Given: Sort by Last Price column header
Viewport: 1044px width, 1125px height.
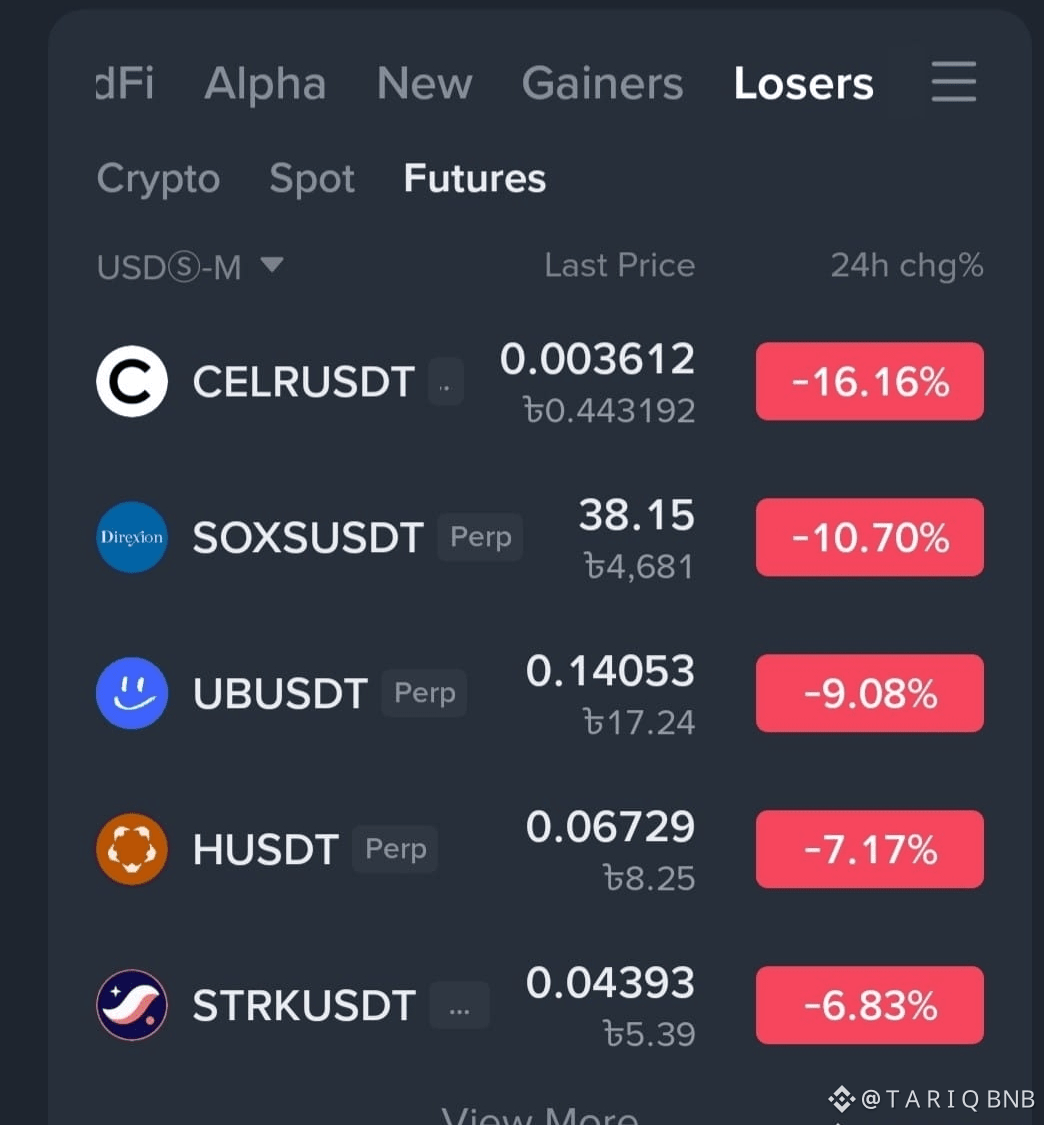Looking at the screenshot, I should pyautogui.click(x=620, y=265).
